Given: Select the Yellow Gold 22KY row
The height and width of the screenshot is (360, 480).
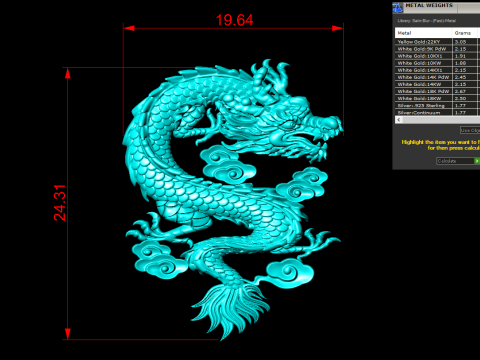Looking at the screenshot, I should [x=437, y=42].
